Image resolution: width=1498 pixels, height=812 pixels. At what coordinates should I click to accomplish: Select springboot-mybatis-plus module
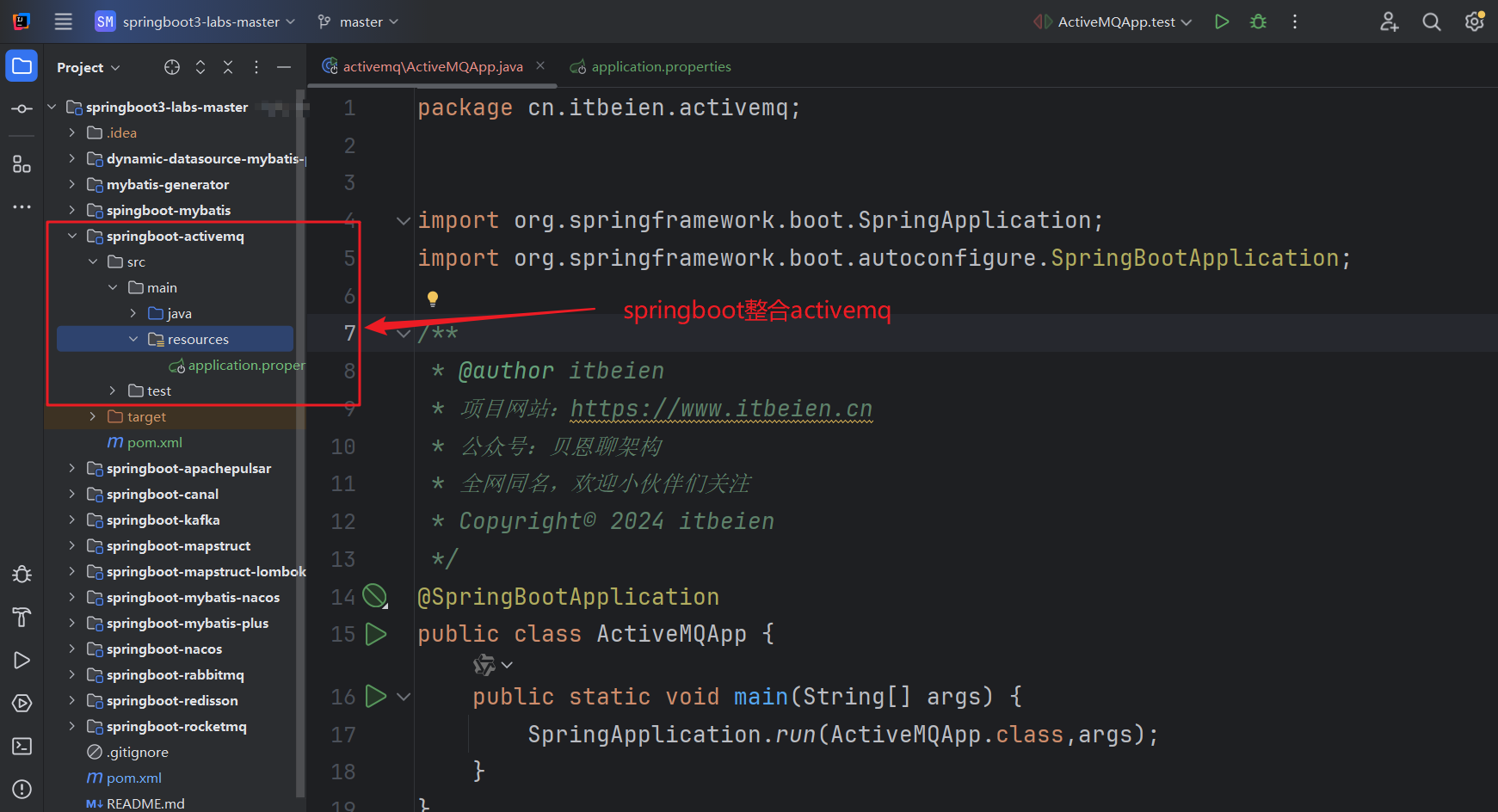pyautogui.click(x=178, y=623)
